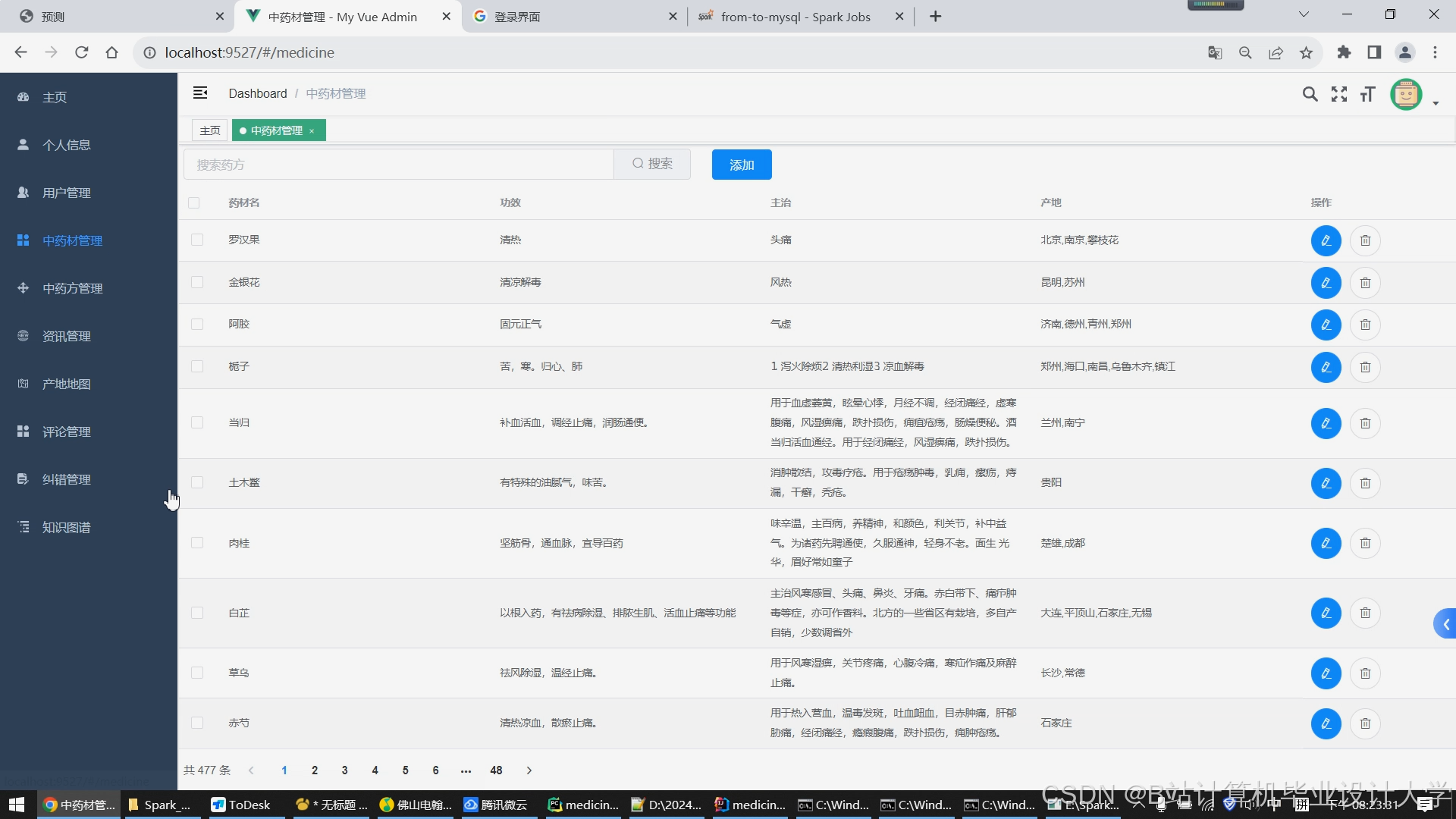
Task: Switch to the 主页 tag tab
Action: 210,130
